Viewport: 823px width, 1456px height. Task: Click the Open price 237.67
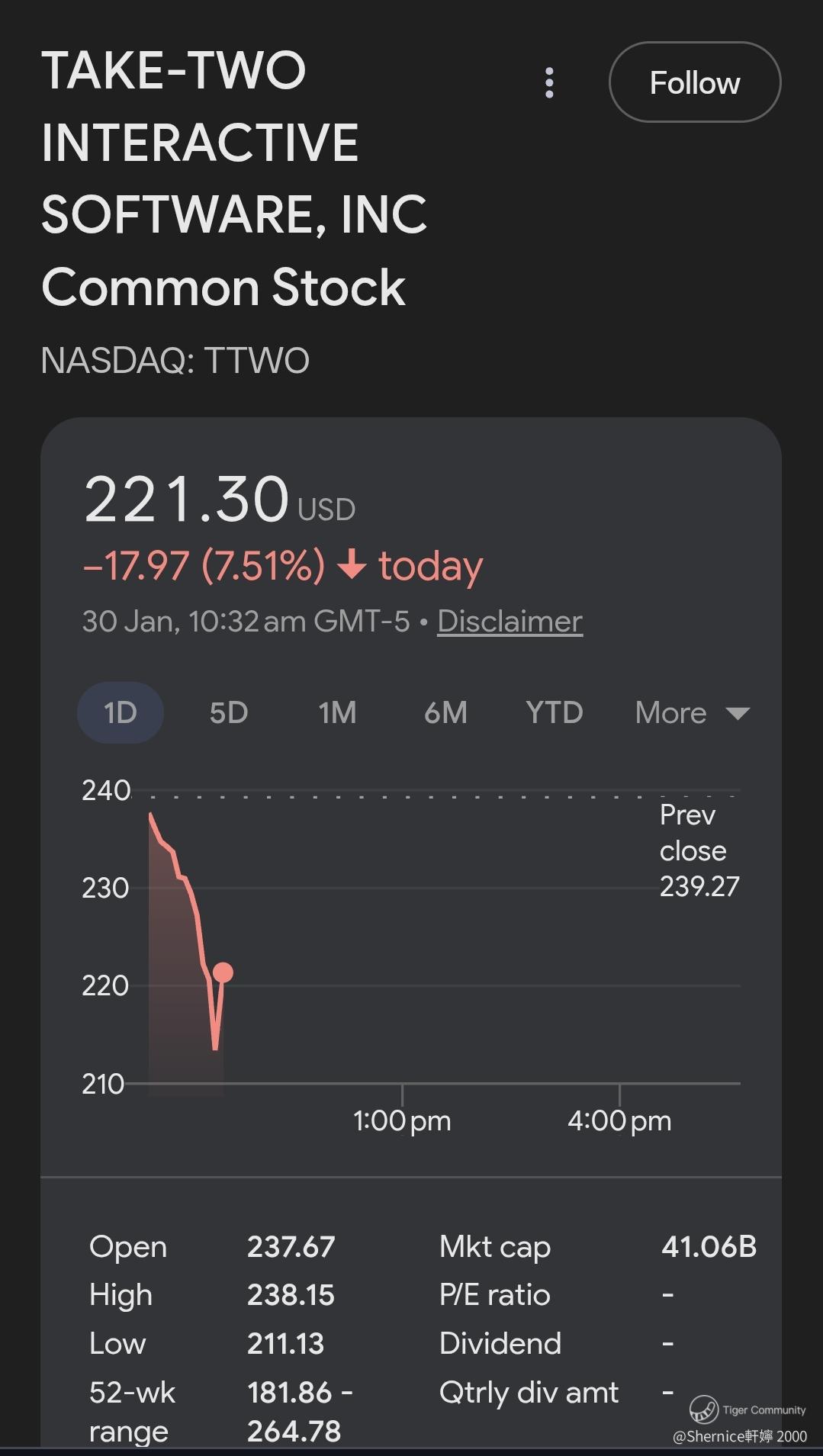pyautogui.click(x=291, y=1247)
